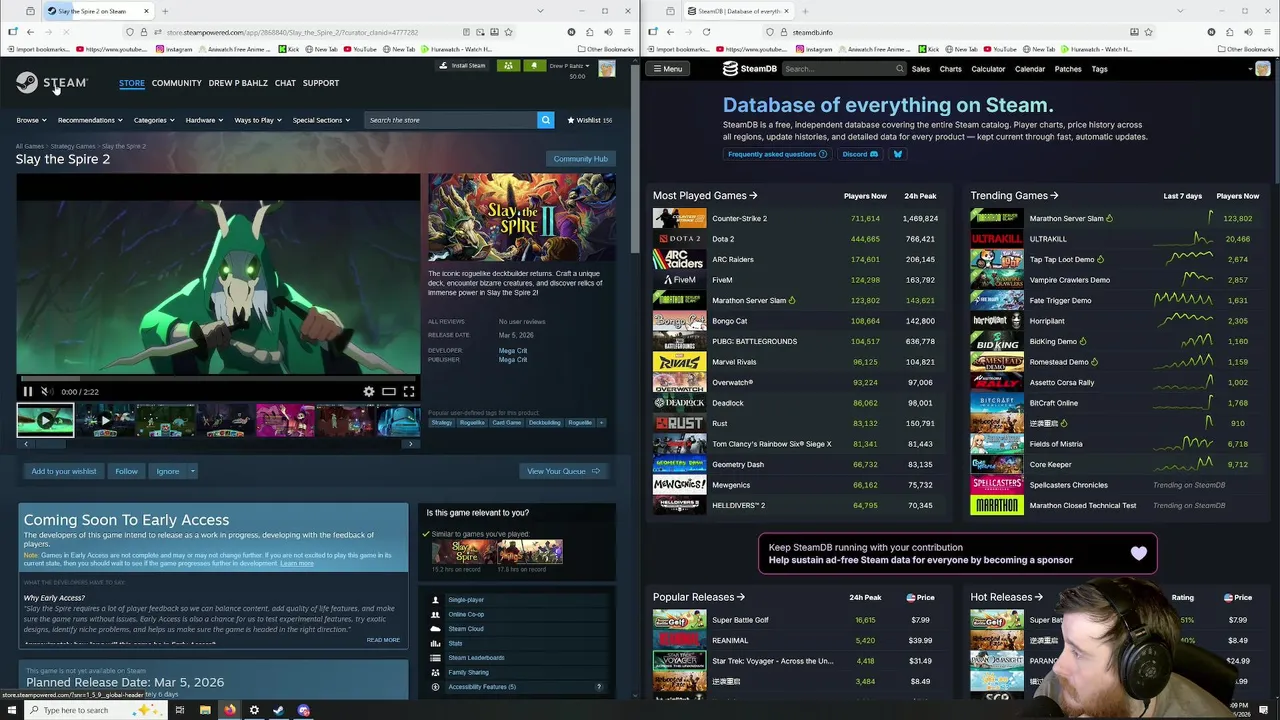Click Community Hub button

580,159
